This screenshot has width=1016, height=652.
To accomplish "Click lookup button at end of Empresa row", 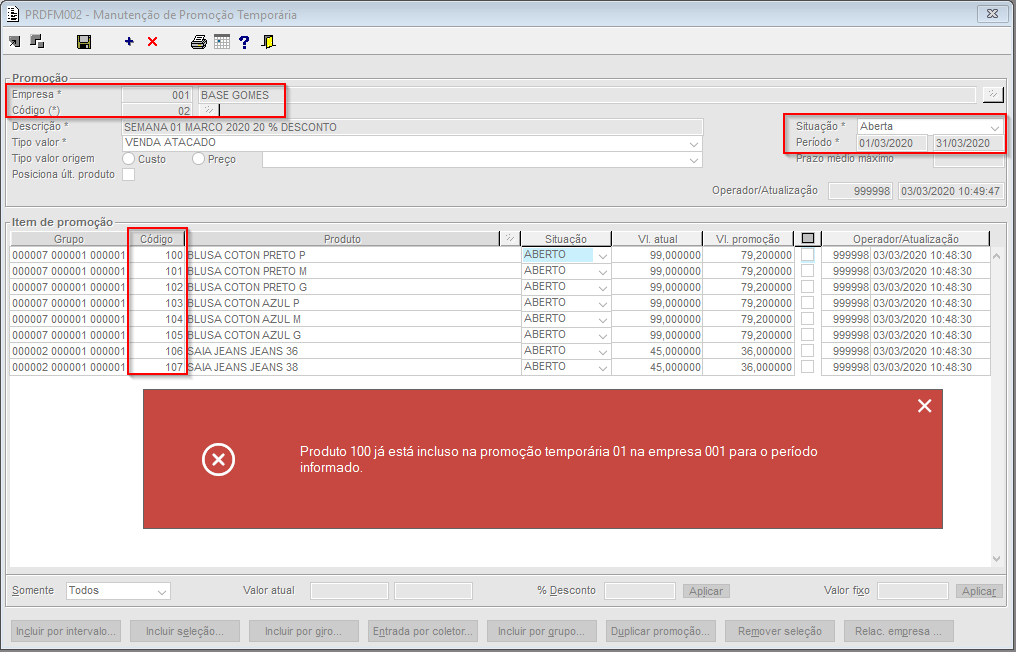I will click(x=992, y=95).
